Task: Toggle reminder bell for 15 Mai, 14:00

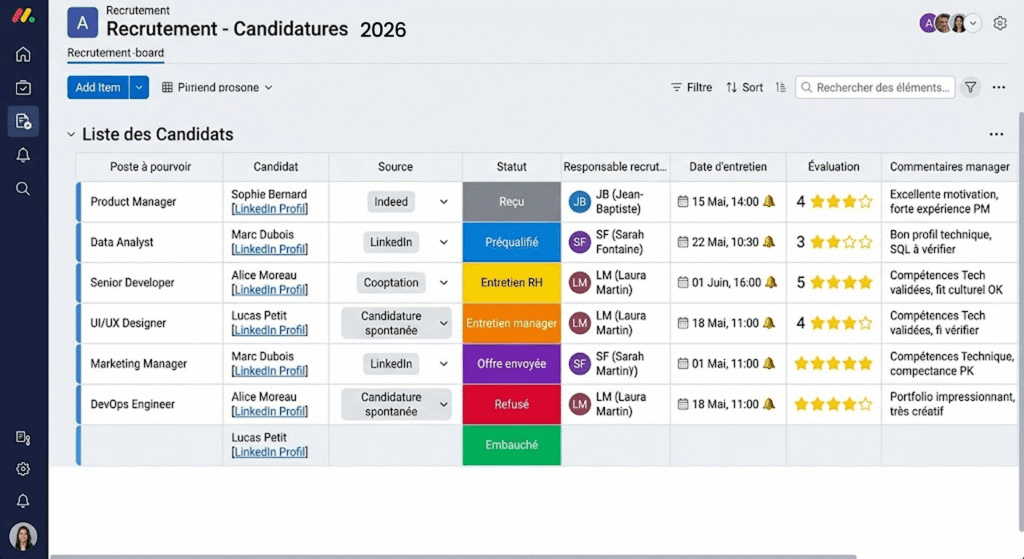Action: click(x=769, y=202)
